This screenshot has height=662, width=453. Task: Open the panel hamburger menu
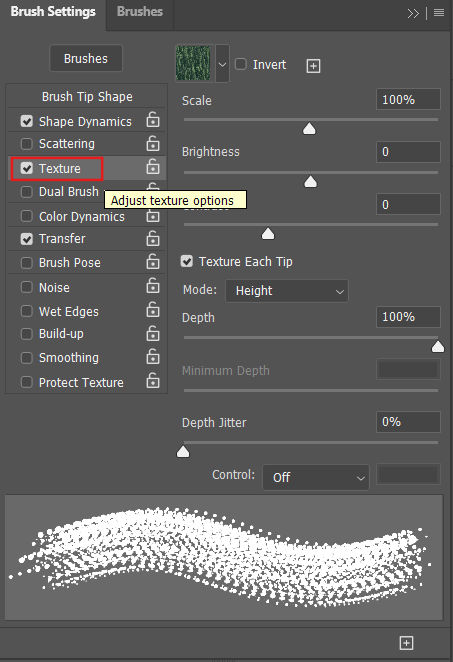(439, 13)
